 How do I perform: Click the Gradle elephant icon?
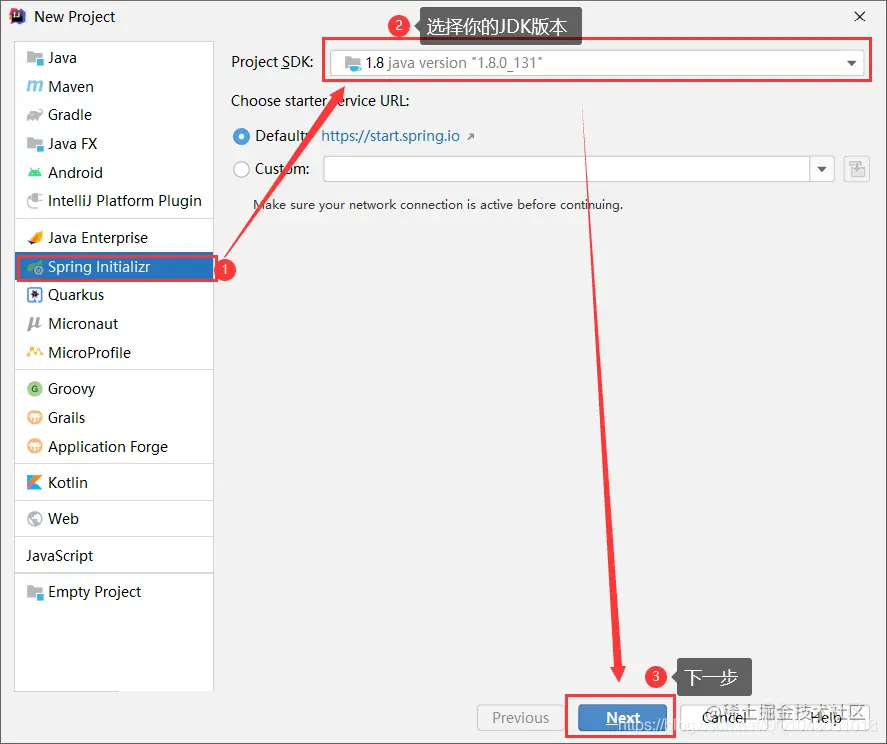coord(35,115)
